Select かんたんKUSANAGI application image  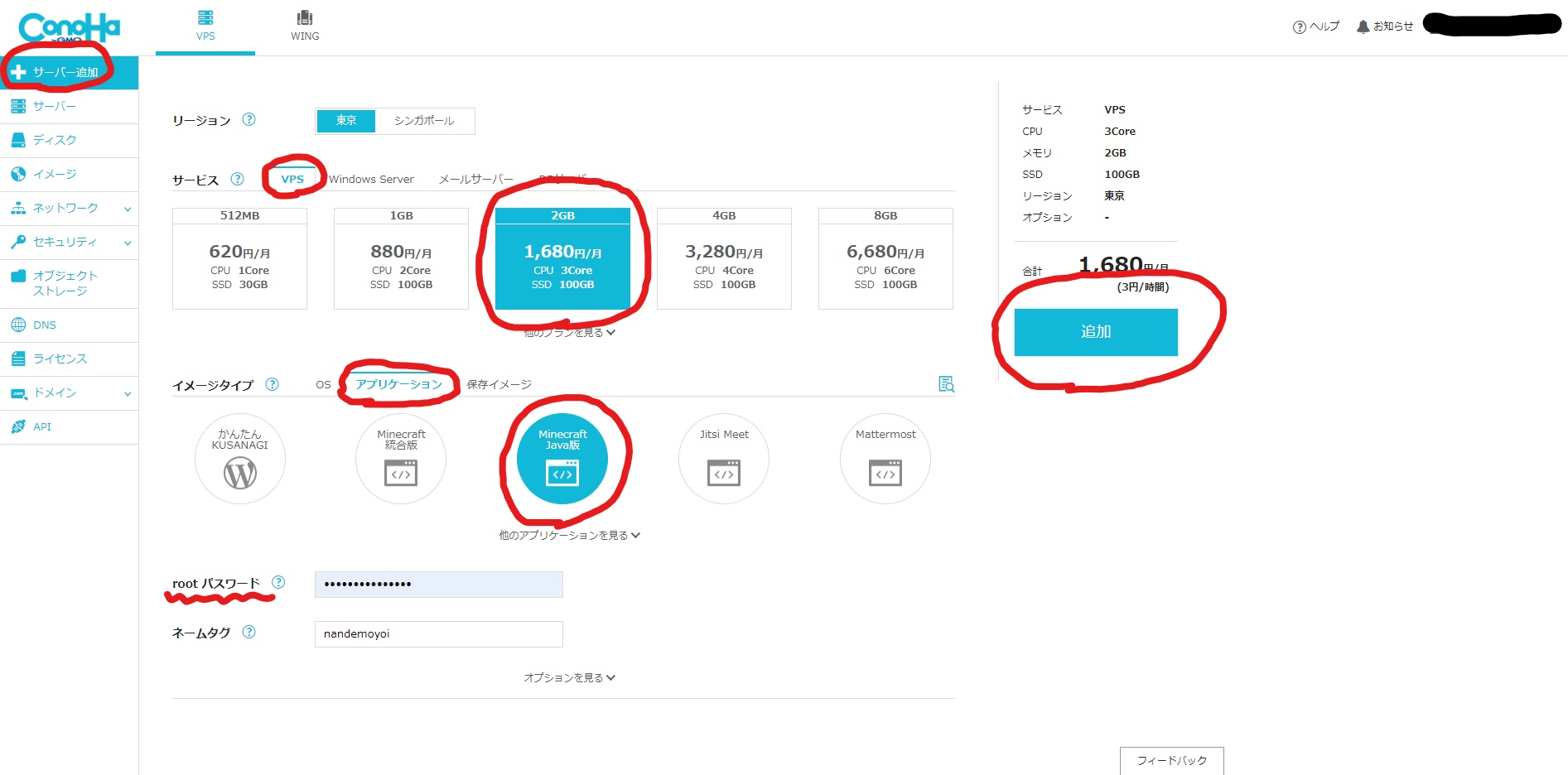240,459
